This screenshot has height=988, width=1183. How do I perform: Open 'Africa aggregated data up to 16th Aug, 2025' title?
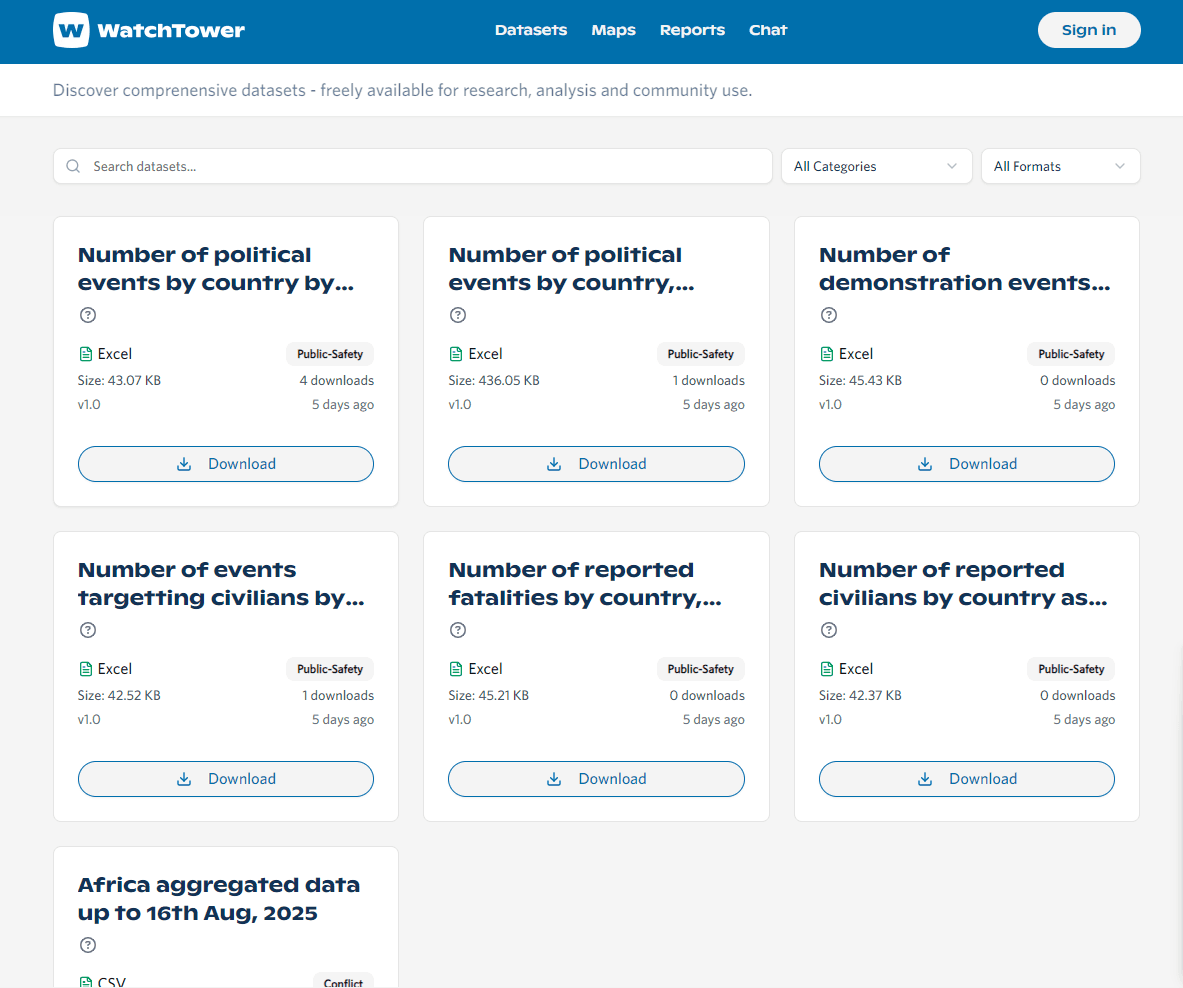tap(219, 898)
